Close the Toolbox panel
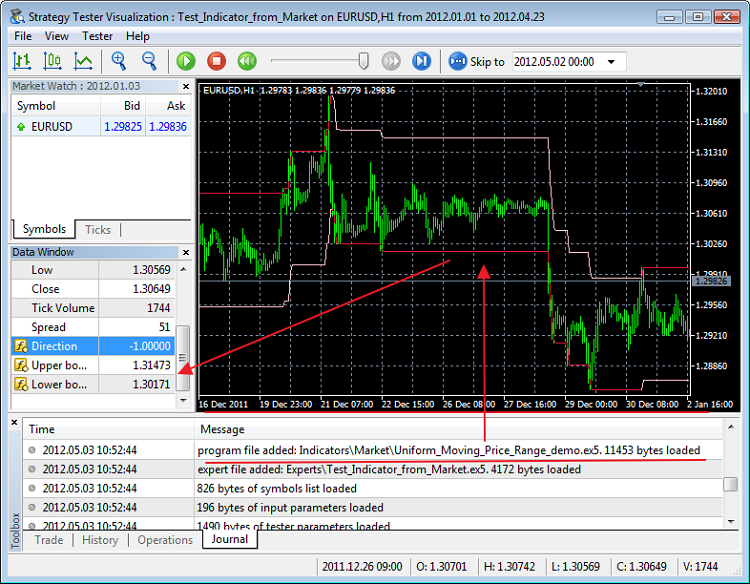Viewport: 750px width, 584px height. point(14,422)
